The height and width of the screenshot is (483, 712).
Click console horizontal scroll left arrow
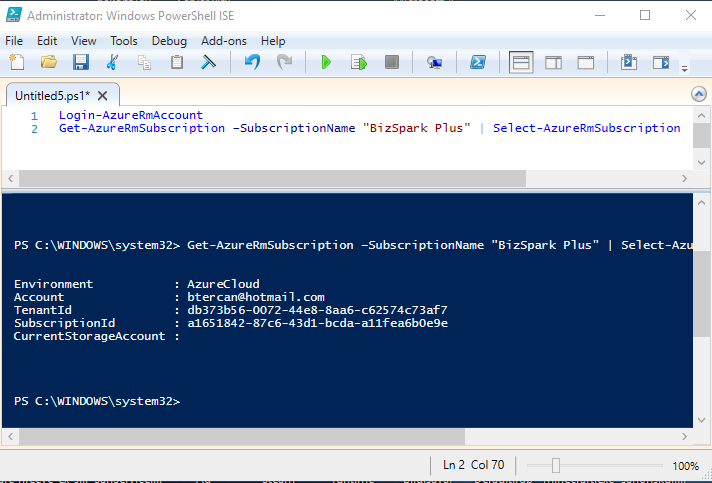click(x=10, y=437)
